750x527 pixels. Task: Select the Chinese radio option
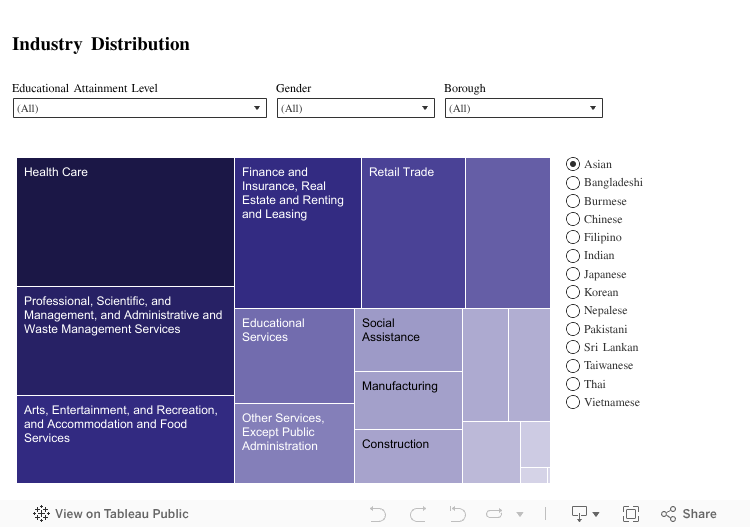[573, 219]
